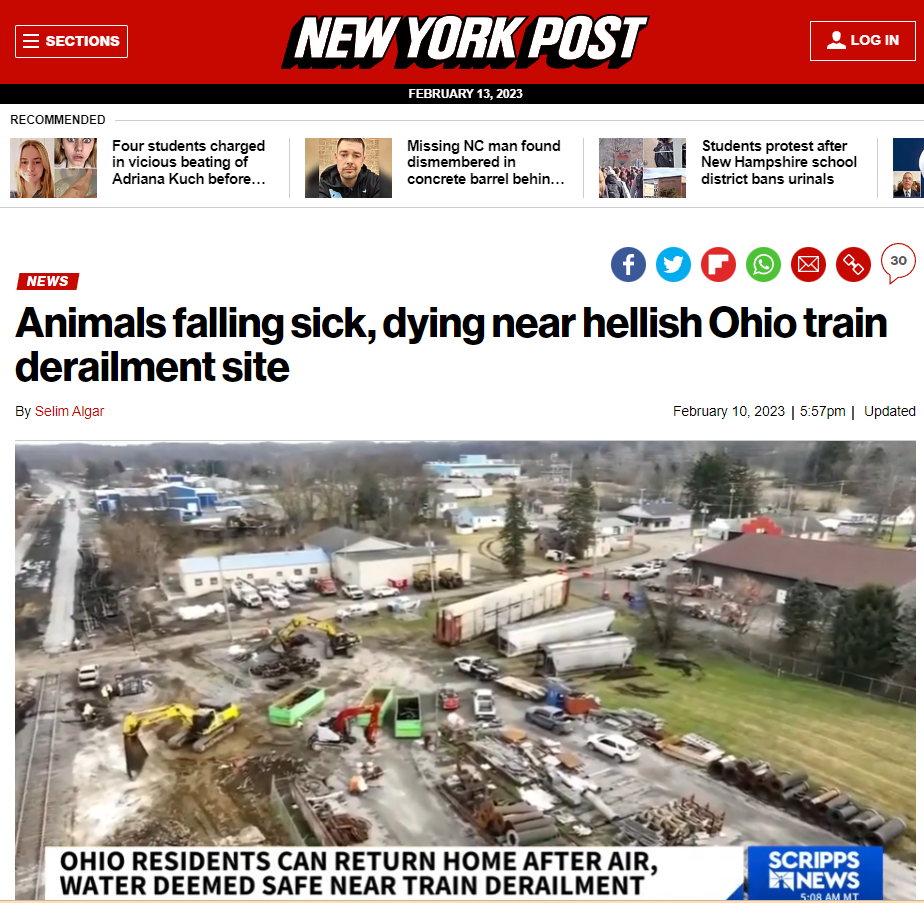Open author Selim Algar's page
This screenshot has height=903, width=924.
pos(69,411)
